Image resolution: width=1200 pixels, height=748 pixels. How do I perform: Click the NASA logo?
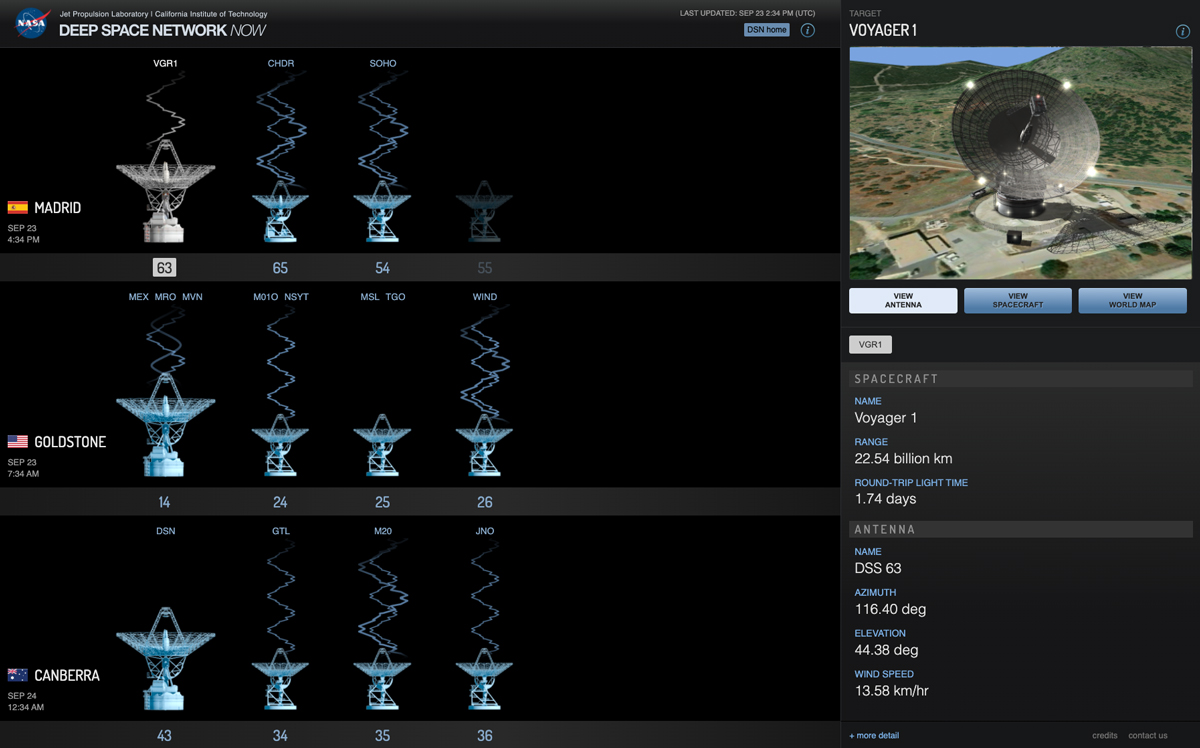point(32,22)
